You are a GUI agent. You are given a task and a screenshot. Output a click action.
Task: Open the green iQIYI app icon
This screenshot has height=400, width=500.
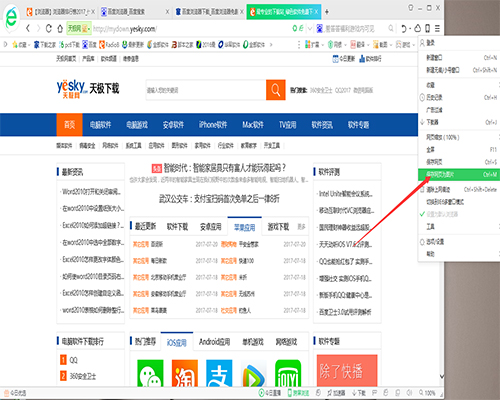tap(288, 373)
